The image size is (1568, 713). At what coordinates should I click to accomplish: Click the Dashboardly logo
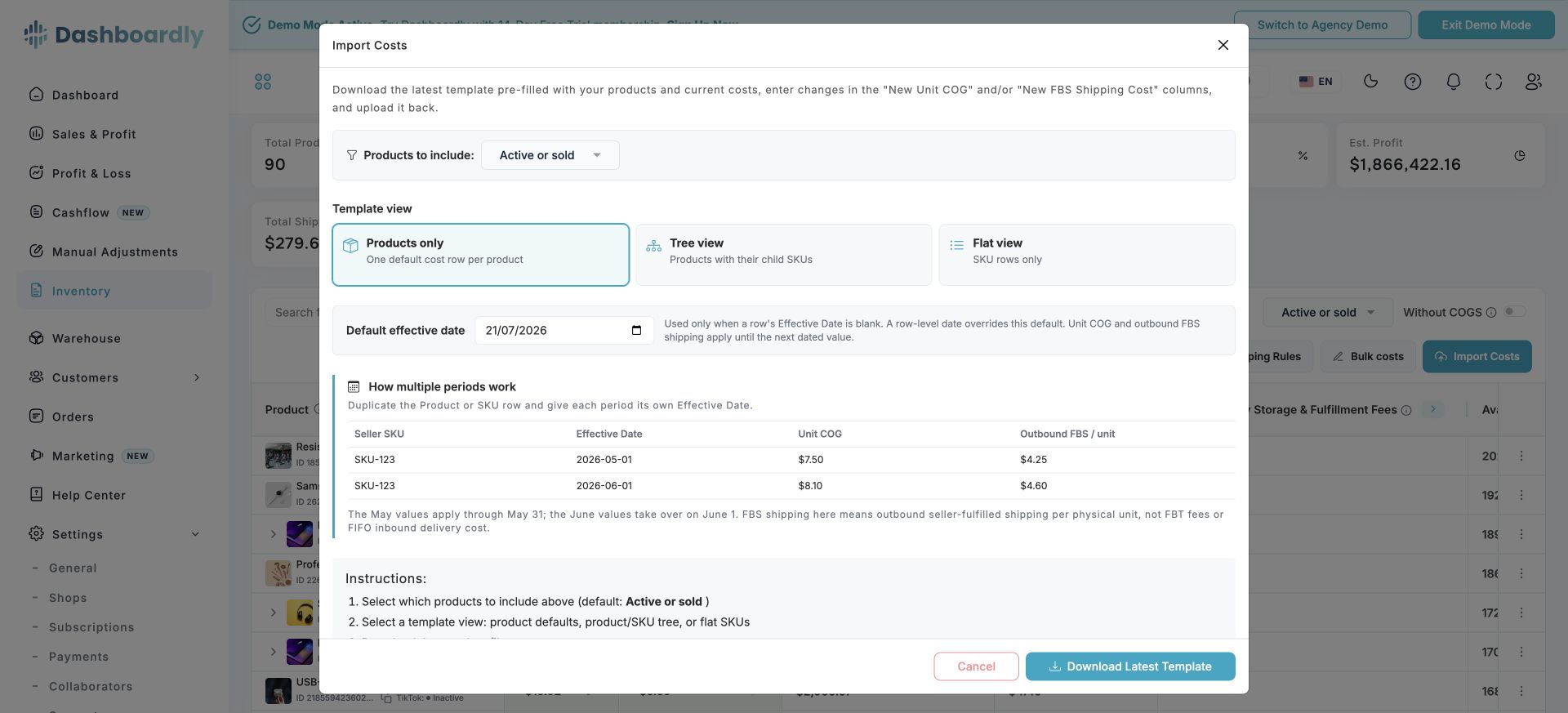114,34
